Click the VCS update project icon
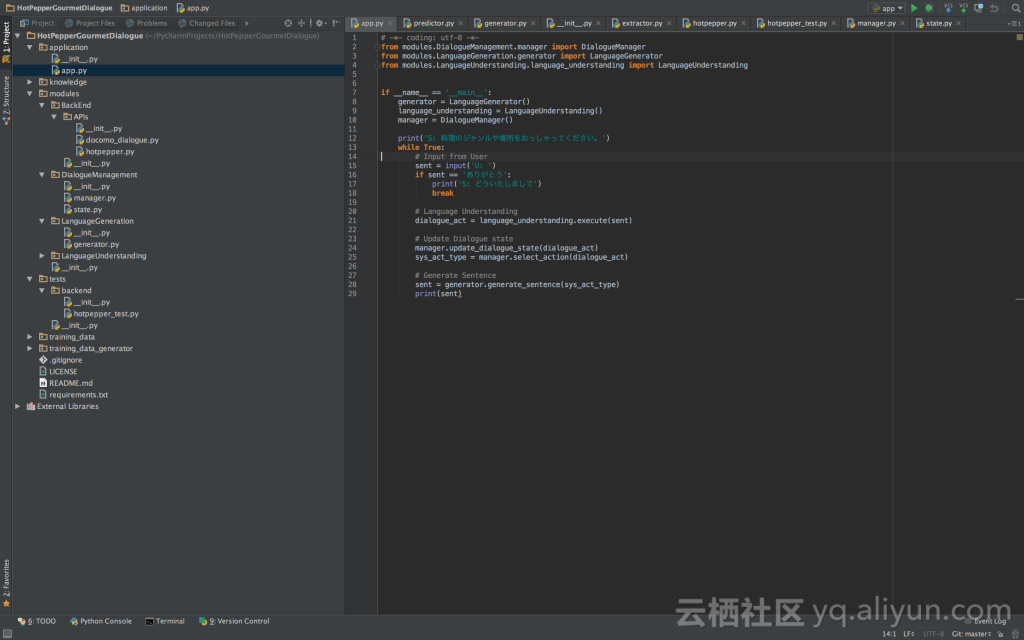The image size is (1024, 640). (948, 8)
